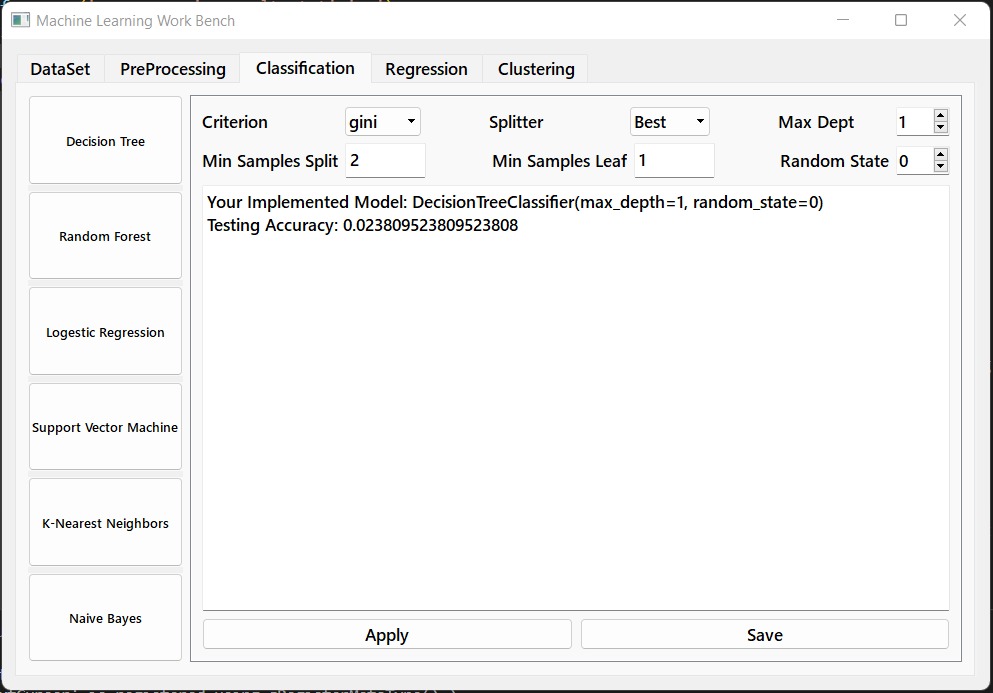Click the app icon in title bar
This screenshot has width=993, height=693.
tap(20, 20)
